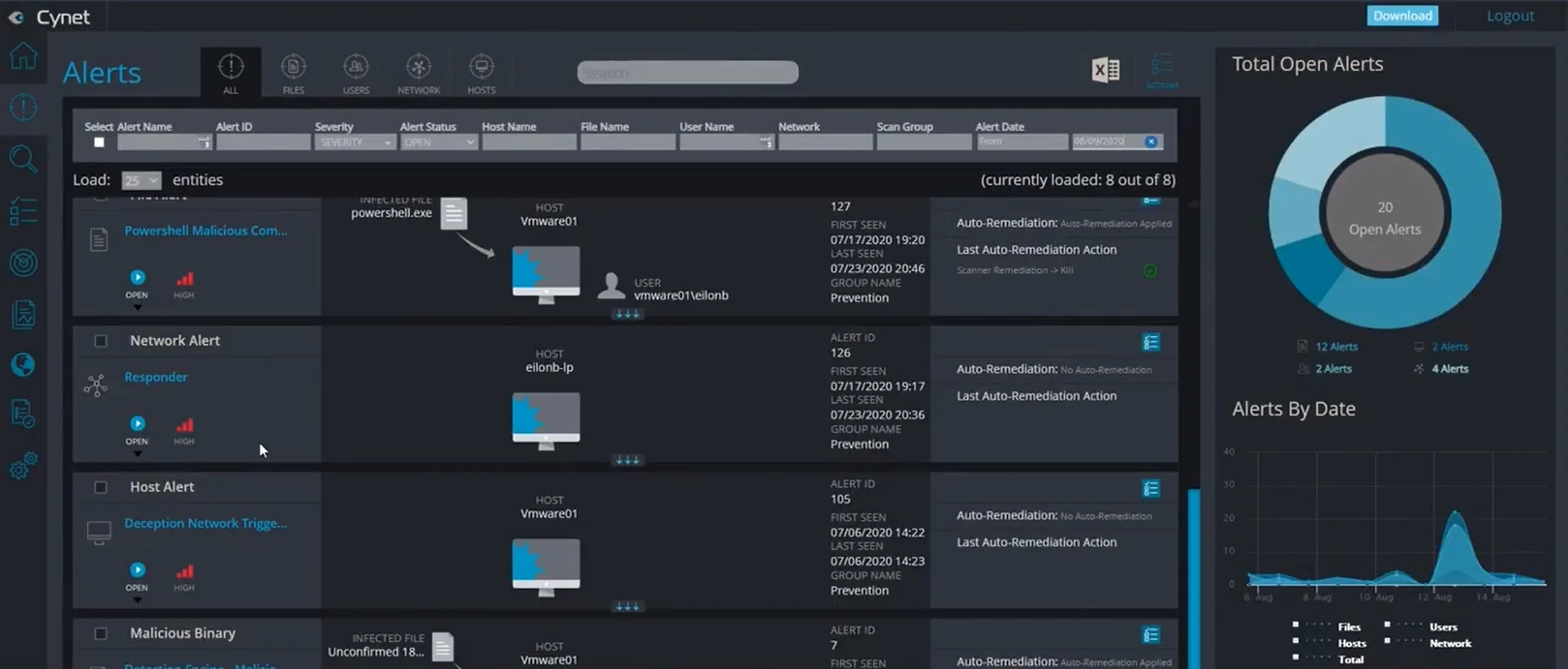Check the Malicious Binary checkbox
Screen dimensions: 1568x669
(x=101, y=634)
